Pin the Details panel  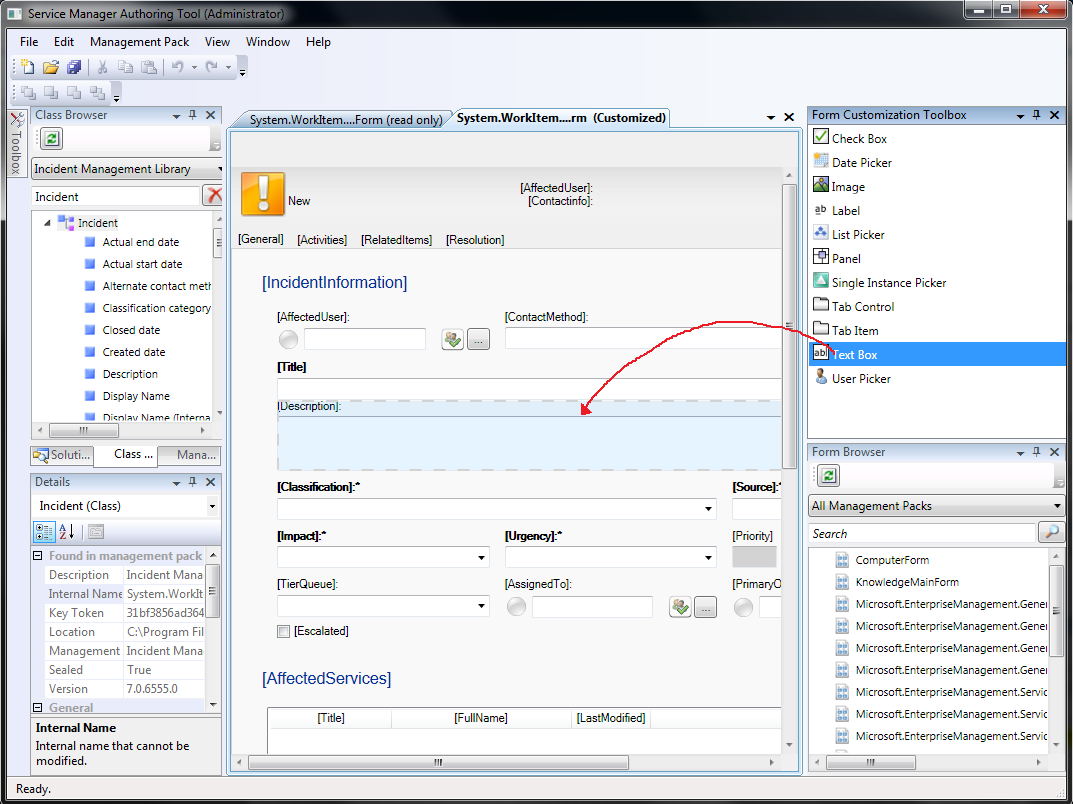(193, 482)
